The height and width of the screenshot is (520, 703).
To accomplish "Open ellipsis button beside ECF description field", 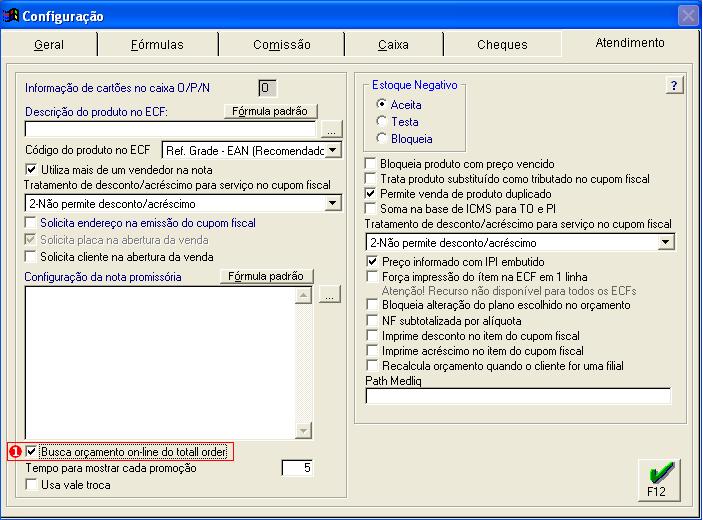I will pos(332,129).
